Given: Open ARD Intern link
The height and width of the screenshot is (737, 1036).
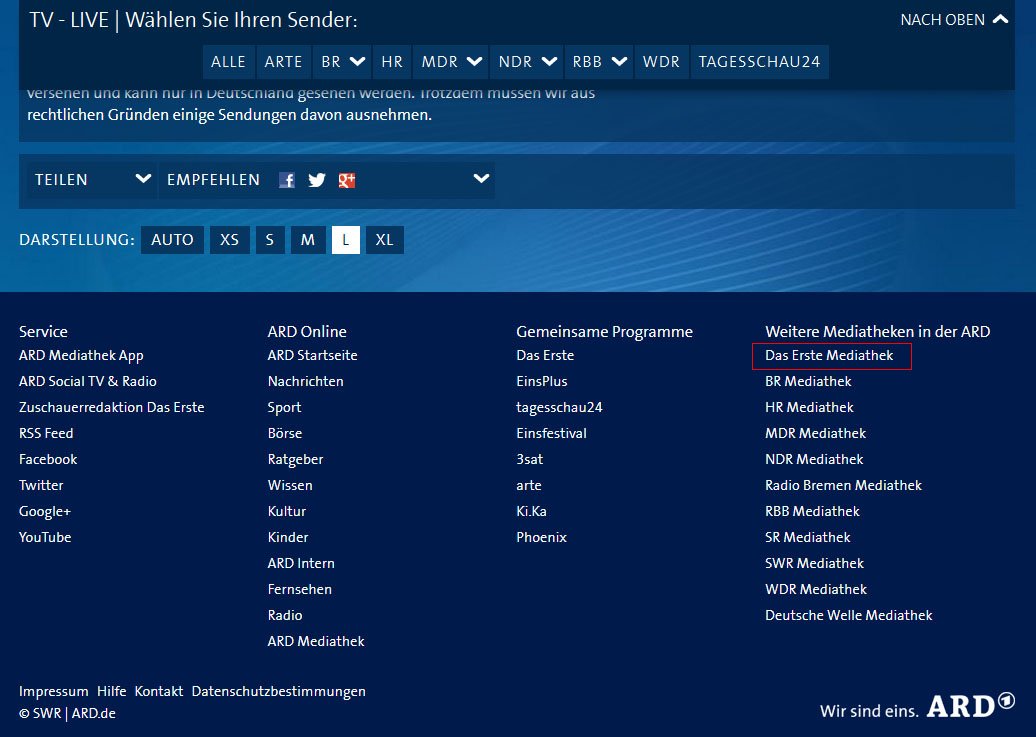Looking at the screenshot, I should click(x=301, y=563).
